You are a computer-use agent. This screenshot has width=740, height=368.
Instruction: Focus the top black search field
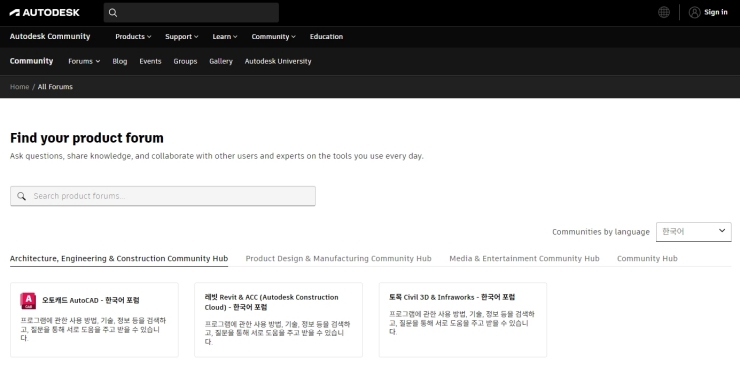(191, 13)
